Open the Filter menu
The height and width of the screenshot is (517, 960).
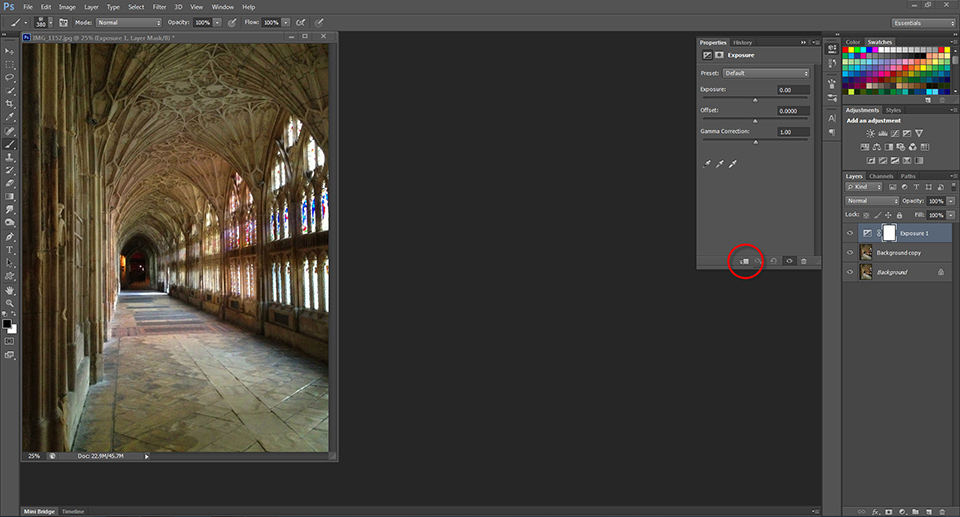160,7
